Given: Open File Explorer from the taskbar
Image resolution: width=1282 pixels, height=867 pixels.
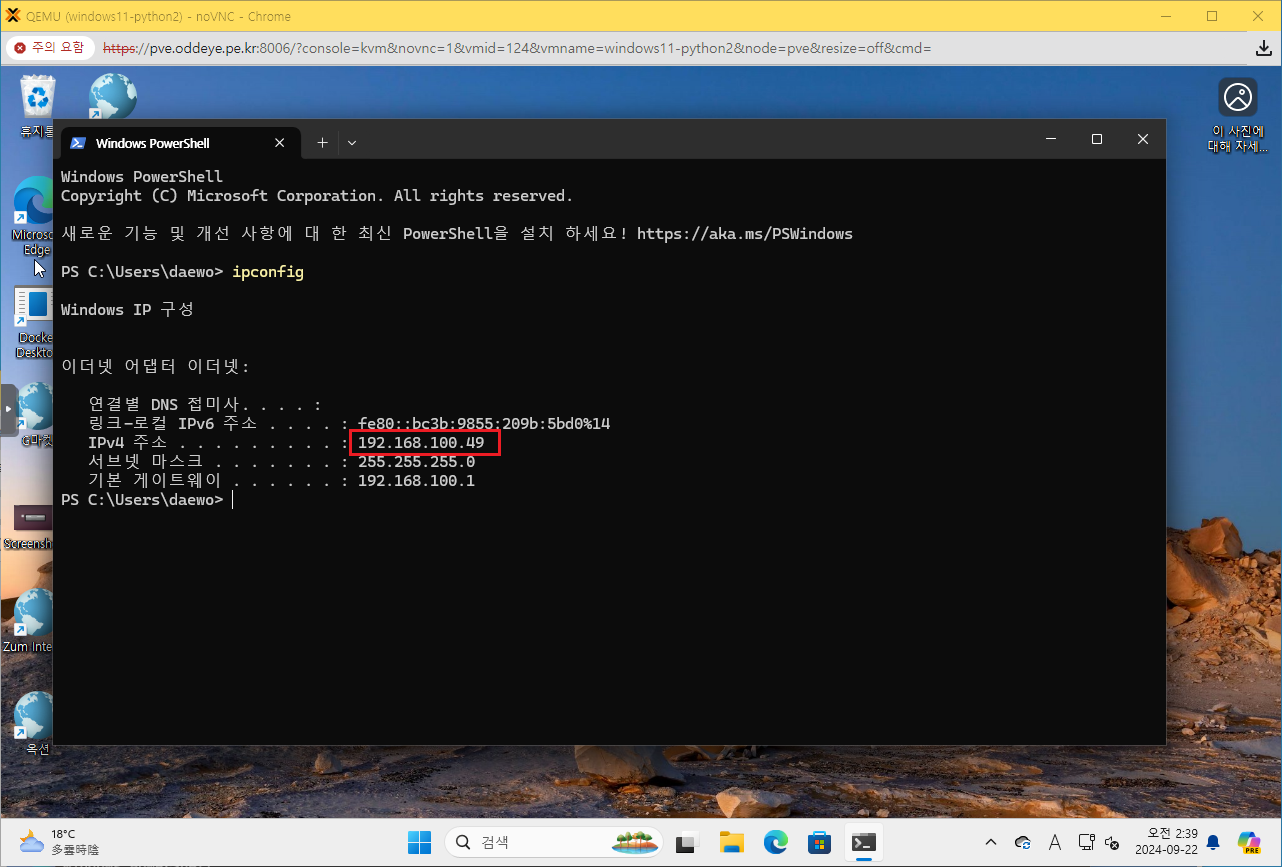Looking at the screenshot, I should tap(732, 843).
